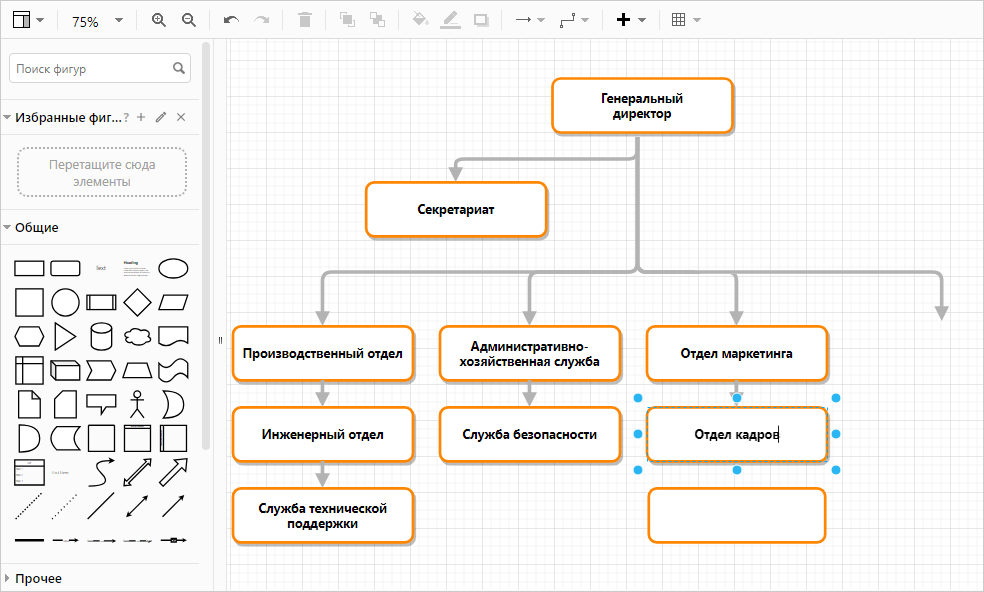
Task: Select the Отдел маркетинга box
Action: point(737,353)
